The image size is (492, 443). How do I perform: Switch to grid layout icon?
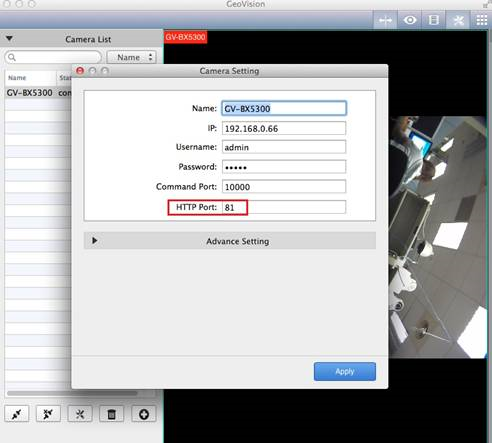pos(481,20)
